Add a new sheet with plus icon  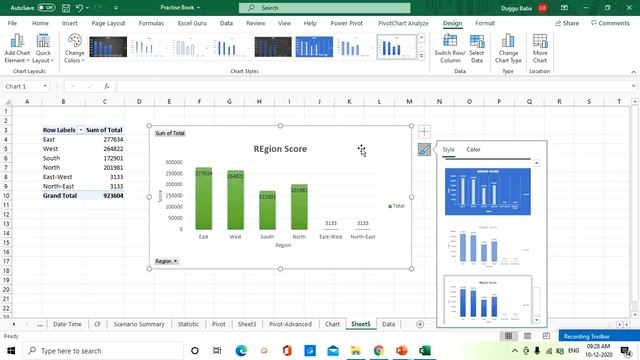tap(420, 324)
